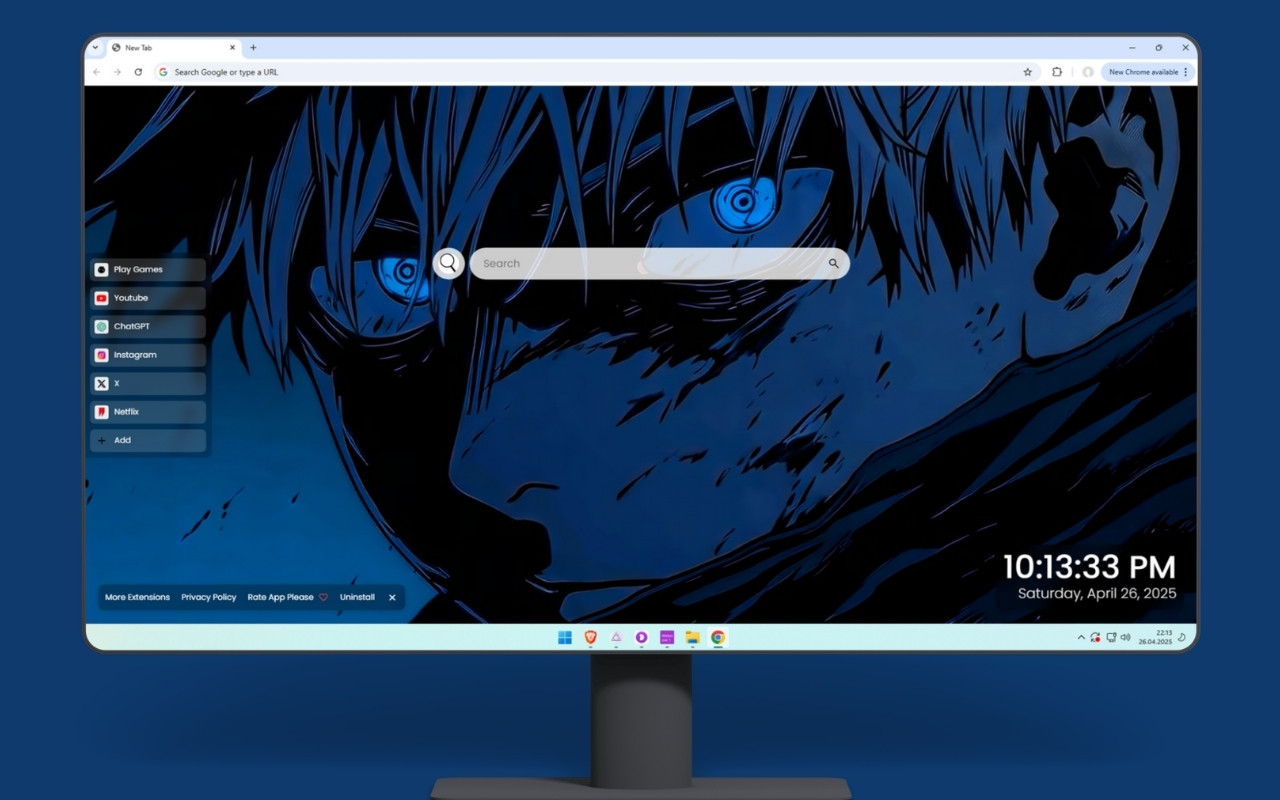Open the Privacy Policy link
The height and width of the screenshot is (800, 1280).
point(208,597)
